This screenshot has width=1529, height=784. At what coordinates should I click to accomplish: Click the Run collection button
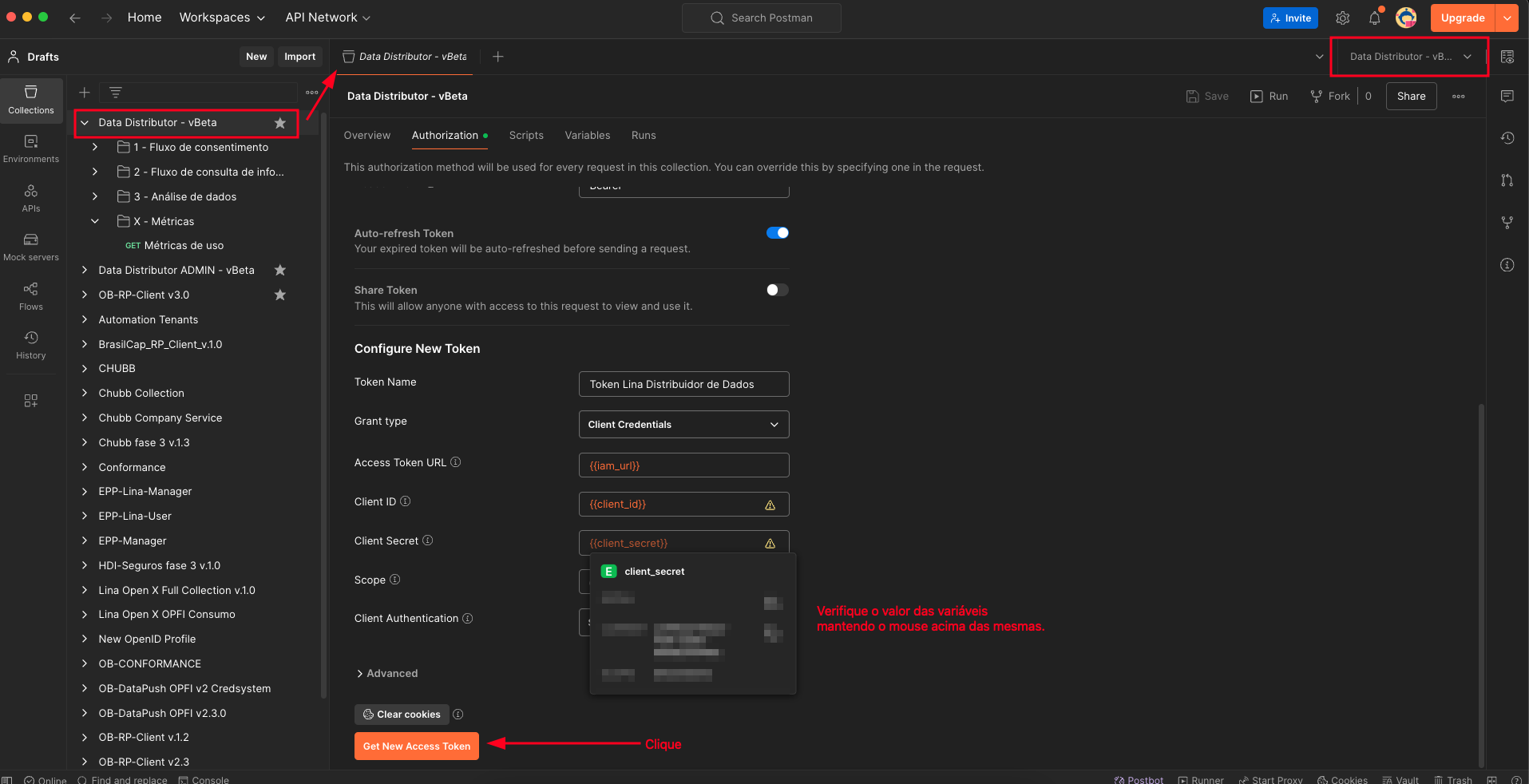[x=1269, y=97]
